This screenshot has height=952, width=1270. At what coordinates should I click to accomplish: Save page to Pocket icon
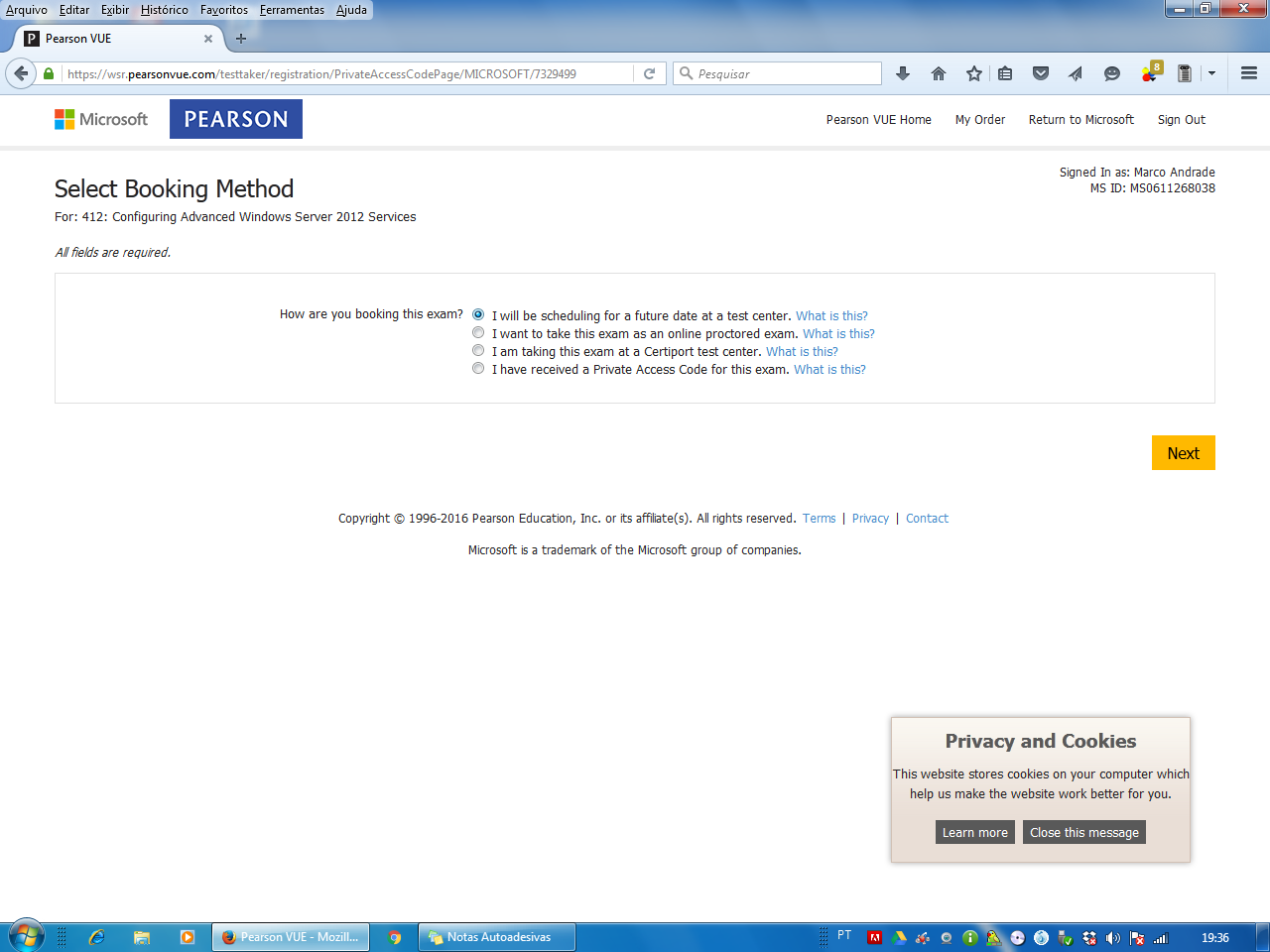tap(1041, 73)
